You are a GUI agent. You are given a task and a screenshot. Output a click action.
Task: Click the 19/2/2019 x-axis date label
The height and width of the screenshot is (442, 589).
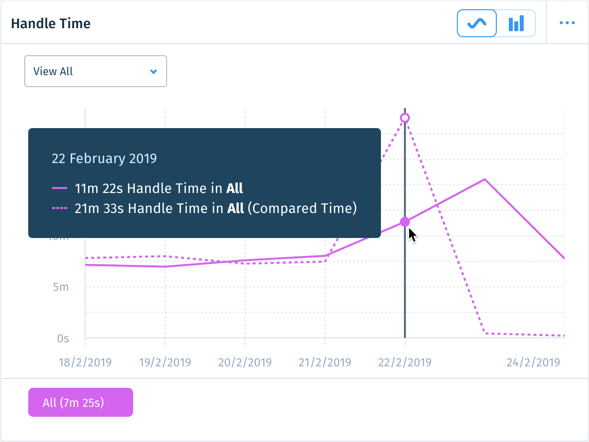click(x=165, y=362)
